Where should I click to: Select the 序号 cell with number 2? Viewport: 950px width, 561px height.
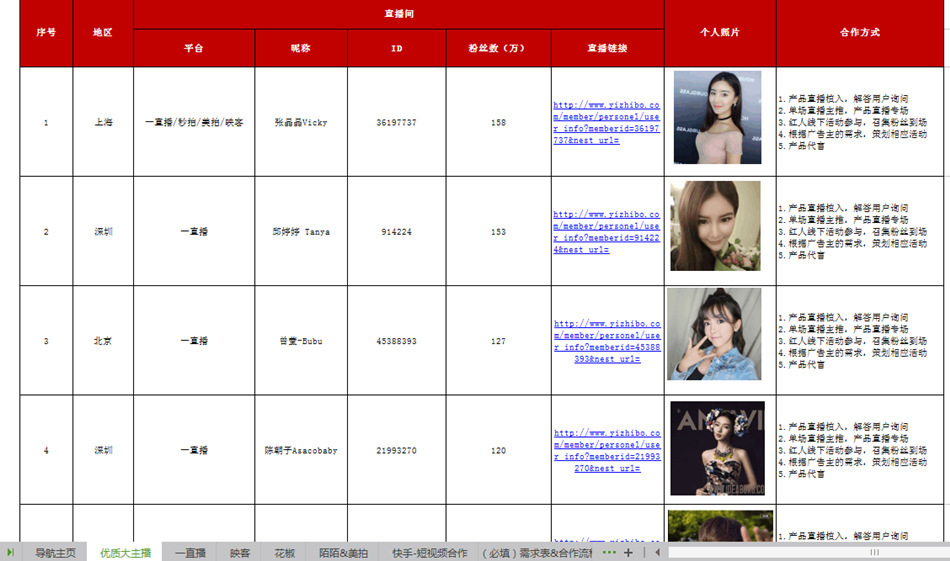point(46,231)
